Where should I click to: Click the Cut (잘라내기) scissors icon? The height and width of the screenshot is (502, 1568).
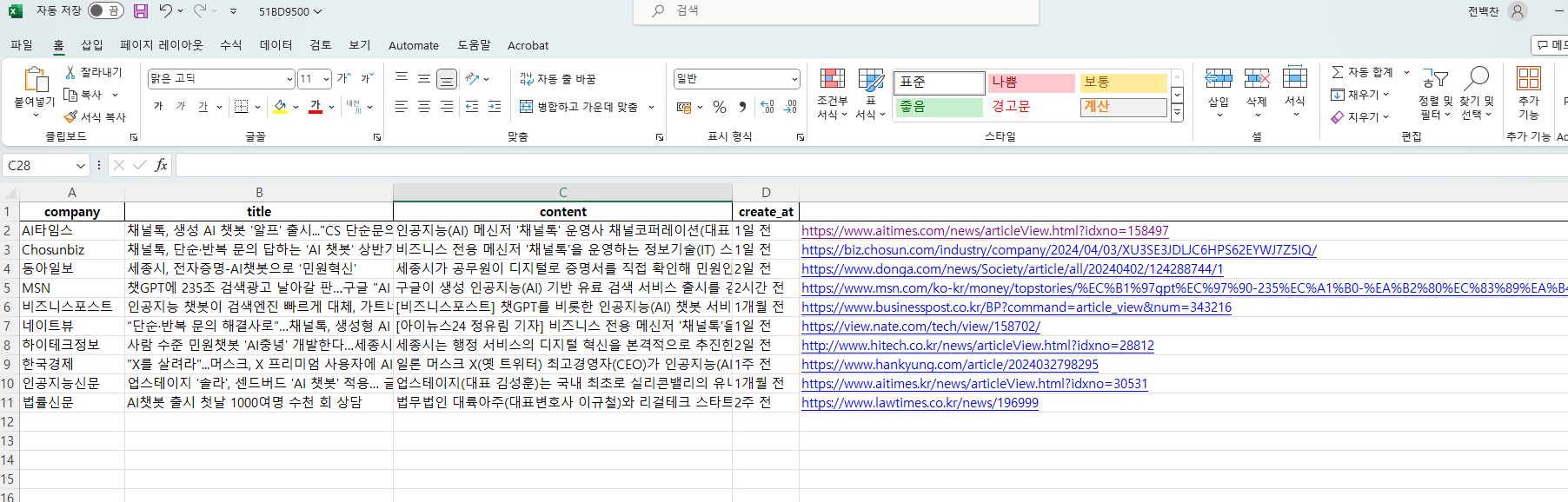tap(70, 72)
